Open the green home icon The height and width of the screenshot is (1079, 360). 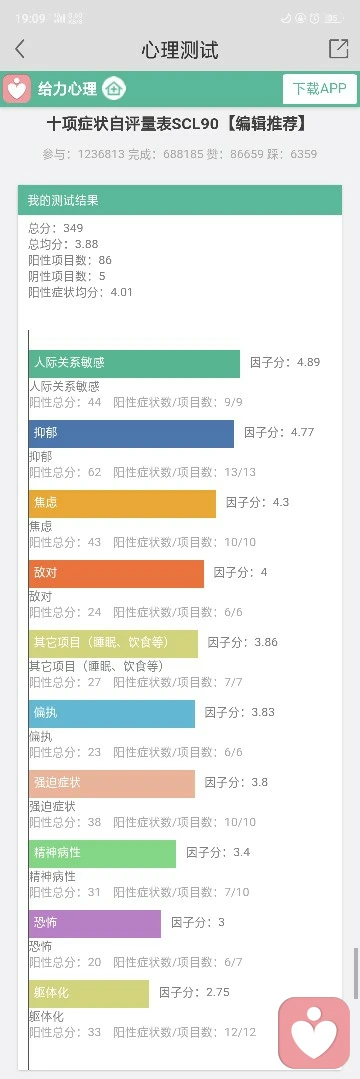(114, 89)
